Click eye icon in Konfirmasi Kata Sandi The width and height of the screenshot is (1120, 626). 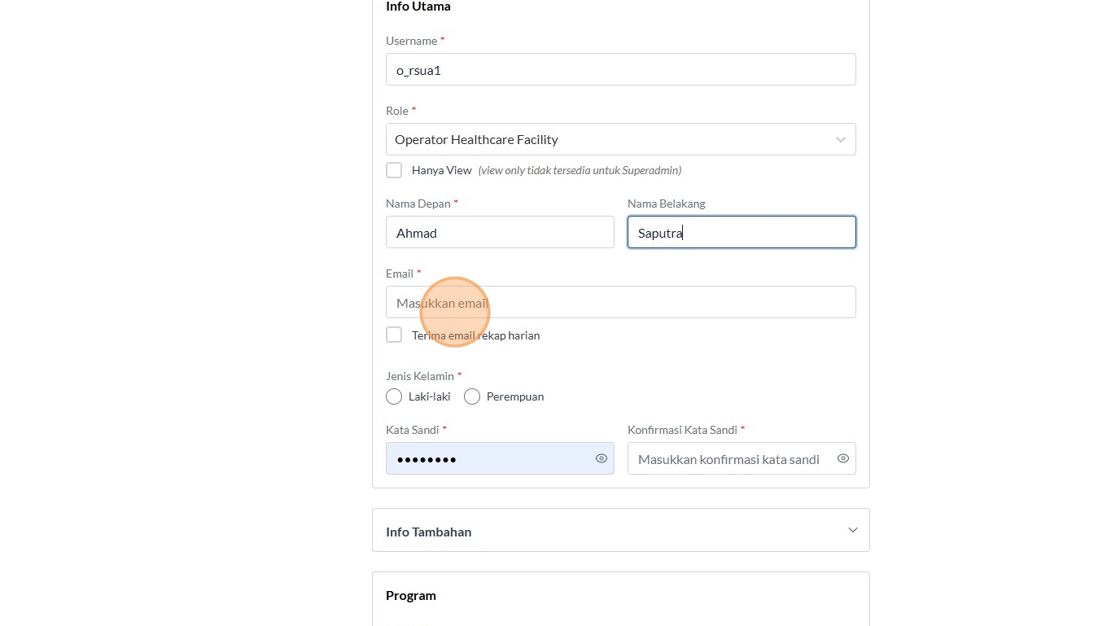point(843,459)
